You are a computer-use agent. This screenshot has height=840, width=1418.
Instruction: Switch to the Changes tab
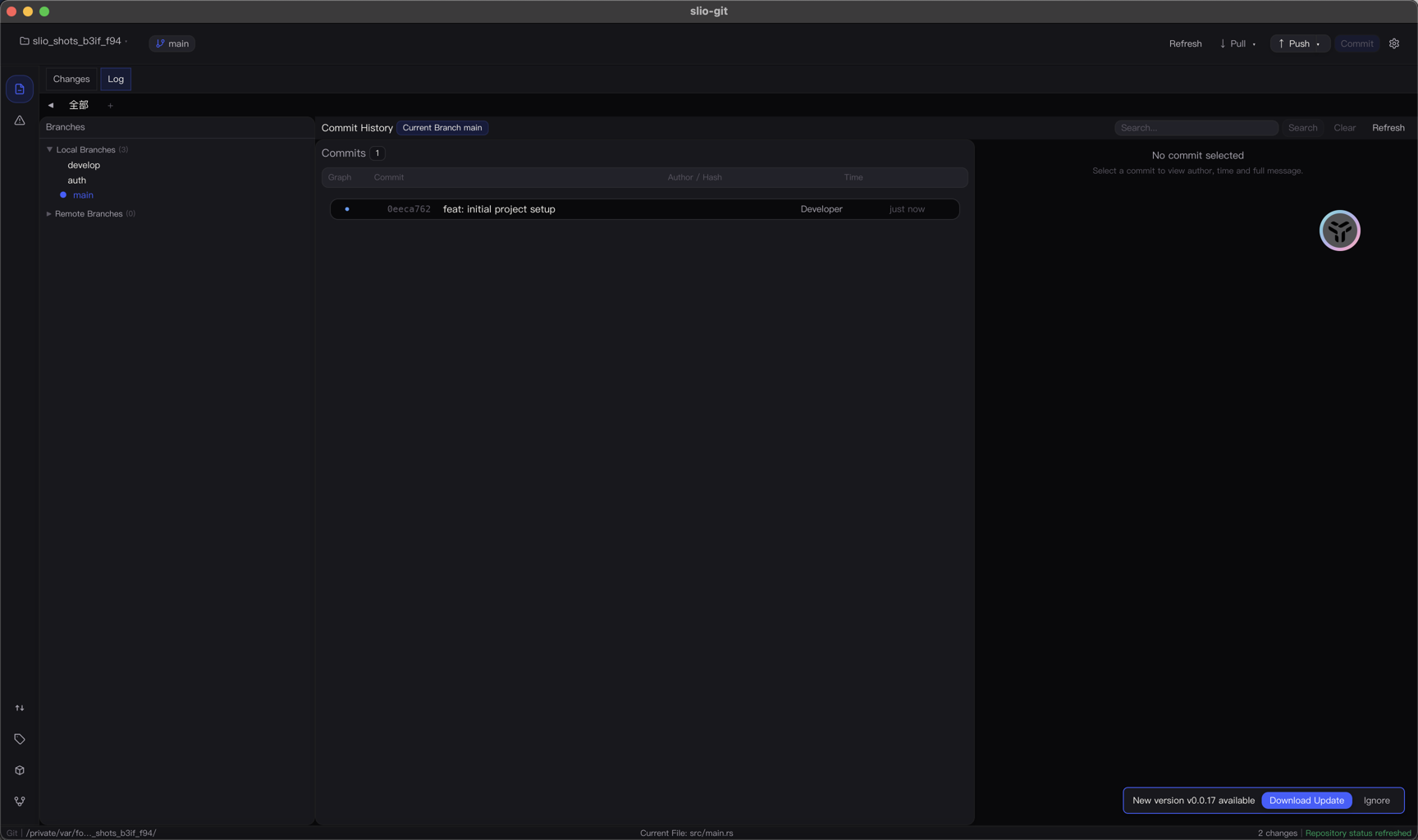point(71,79)
